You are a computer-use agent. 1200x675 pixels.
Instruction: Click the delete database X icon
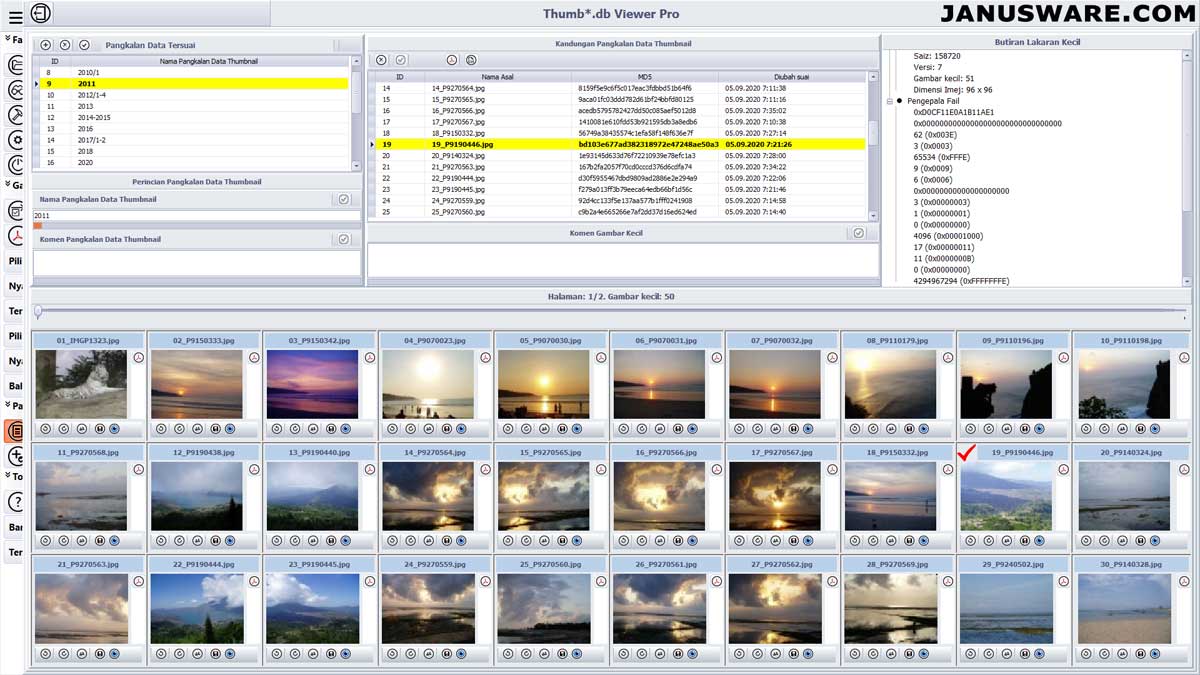[65, 45]
